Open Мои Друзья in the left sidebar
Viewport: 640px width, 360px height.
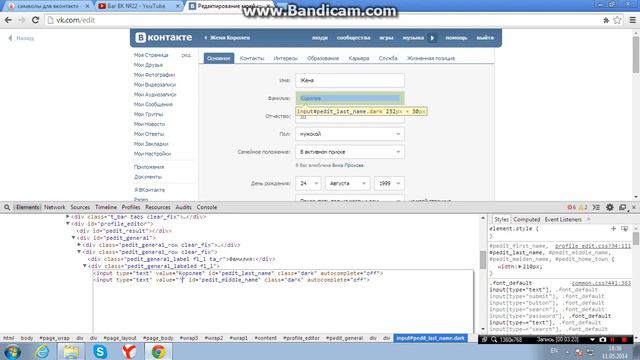(148, 65)
